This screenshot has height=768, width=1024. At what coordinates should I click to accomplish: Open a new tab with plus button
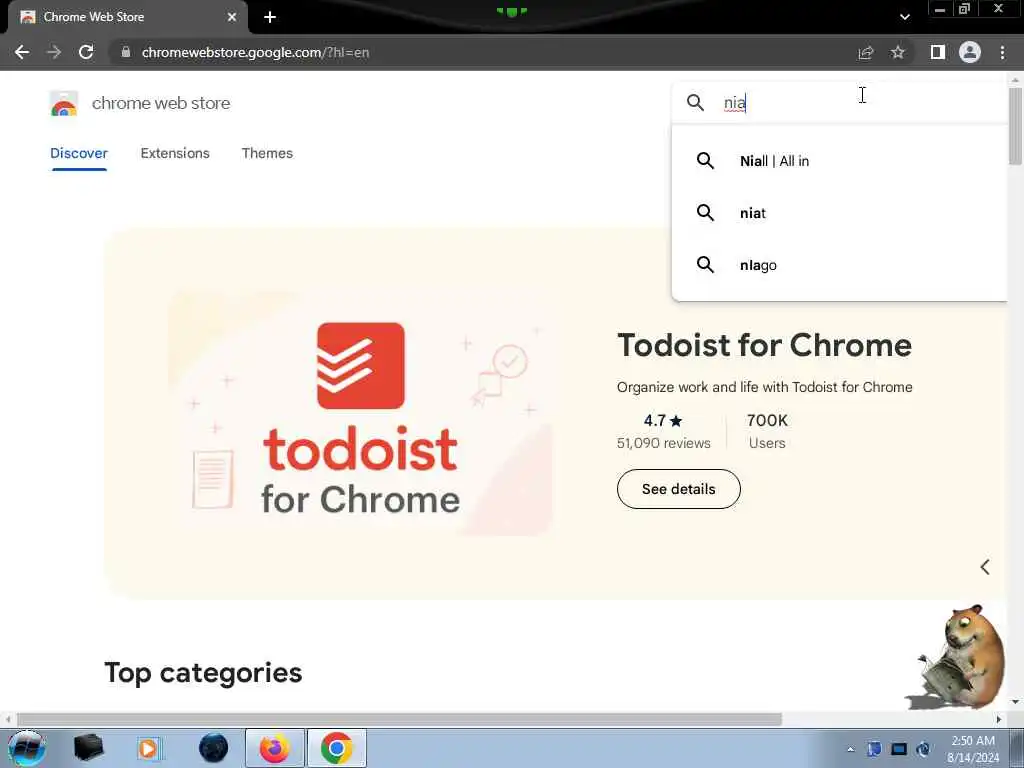[270, 17]
